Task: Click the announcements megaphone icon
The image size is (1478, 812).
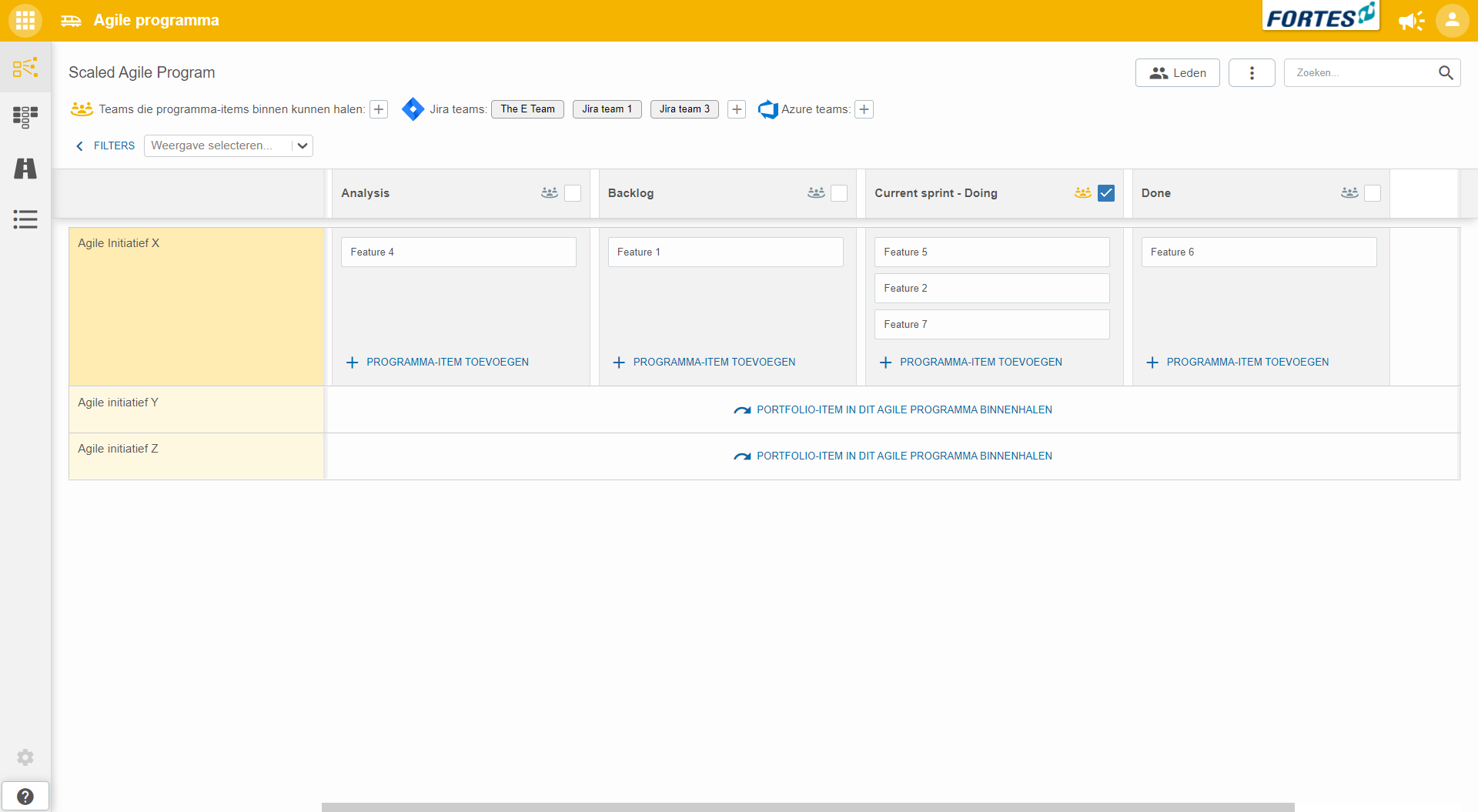Action: 1411,21
